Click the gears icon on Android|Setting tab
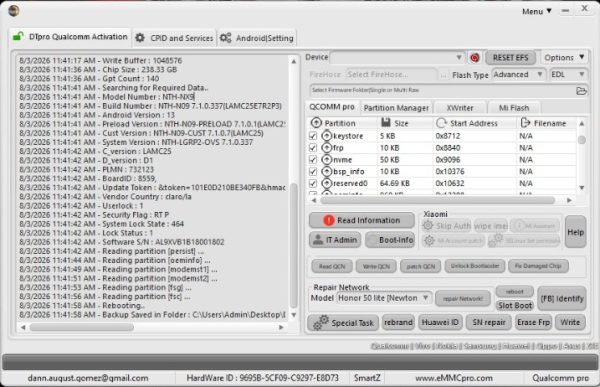Image resolution: width=600 pixels, height=387 pixels. [x=225, y=38]
